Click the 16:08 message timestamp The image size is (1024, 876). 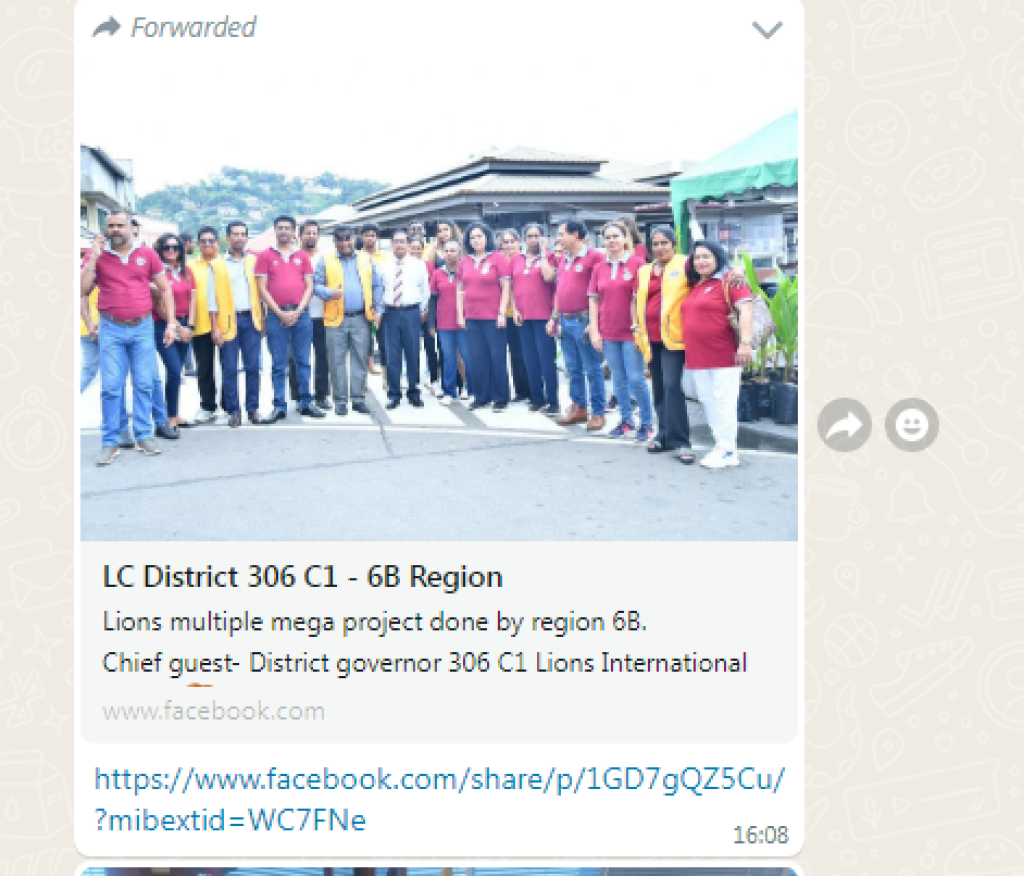(761, 835)
